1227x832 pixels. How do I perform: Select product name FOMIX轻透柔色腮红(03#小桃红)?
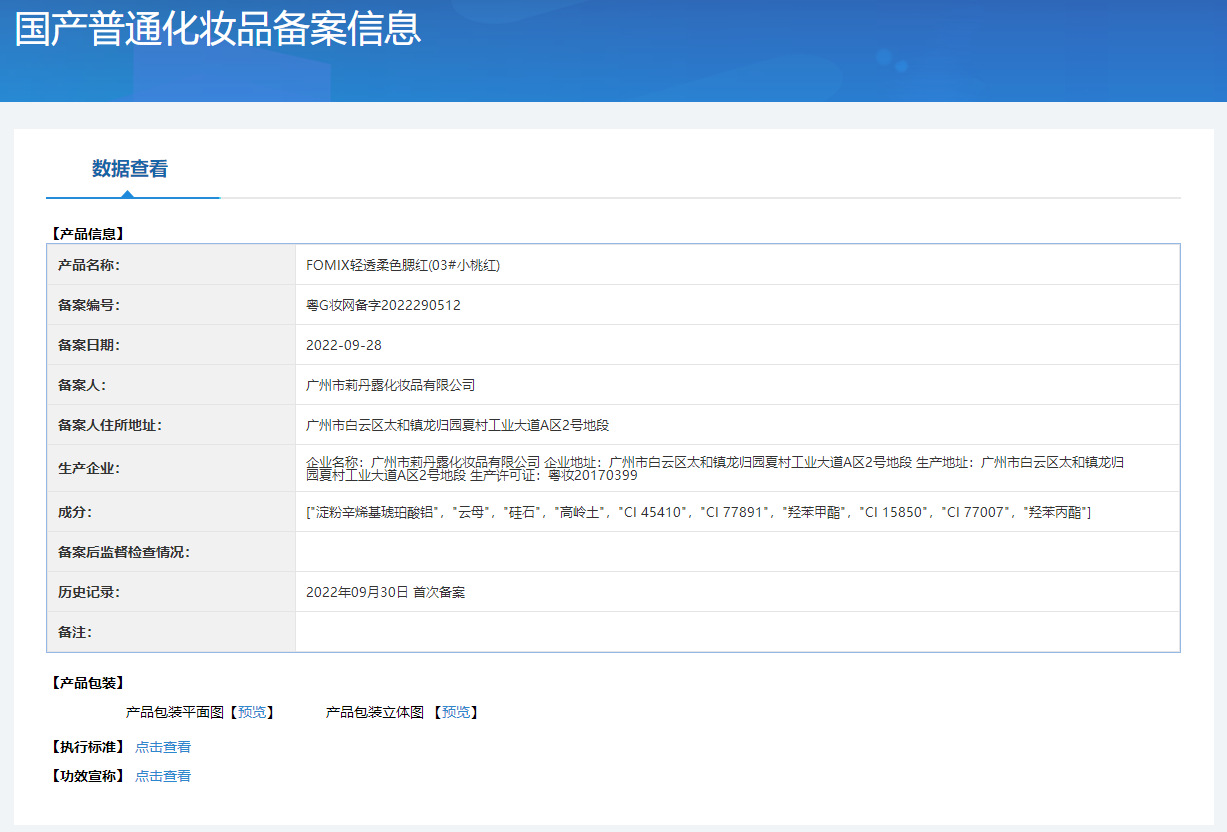(403, 265)
